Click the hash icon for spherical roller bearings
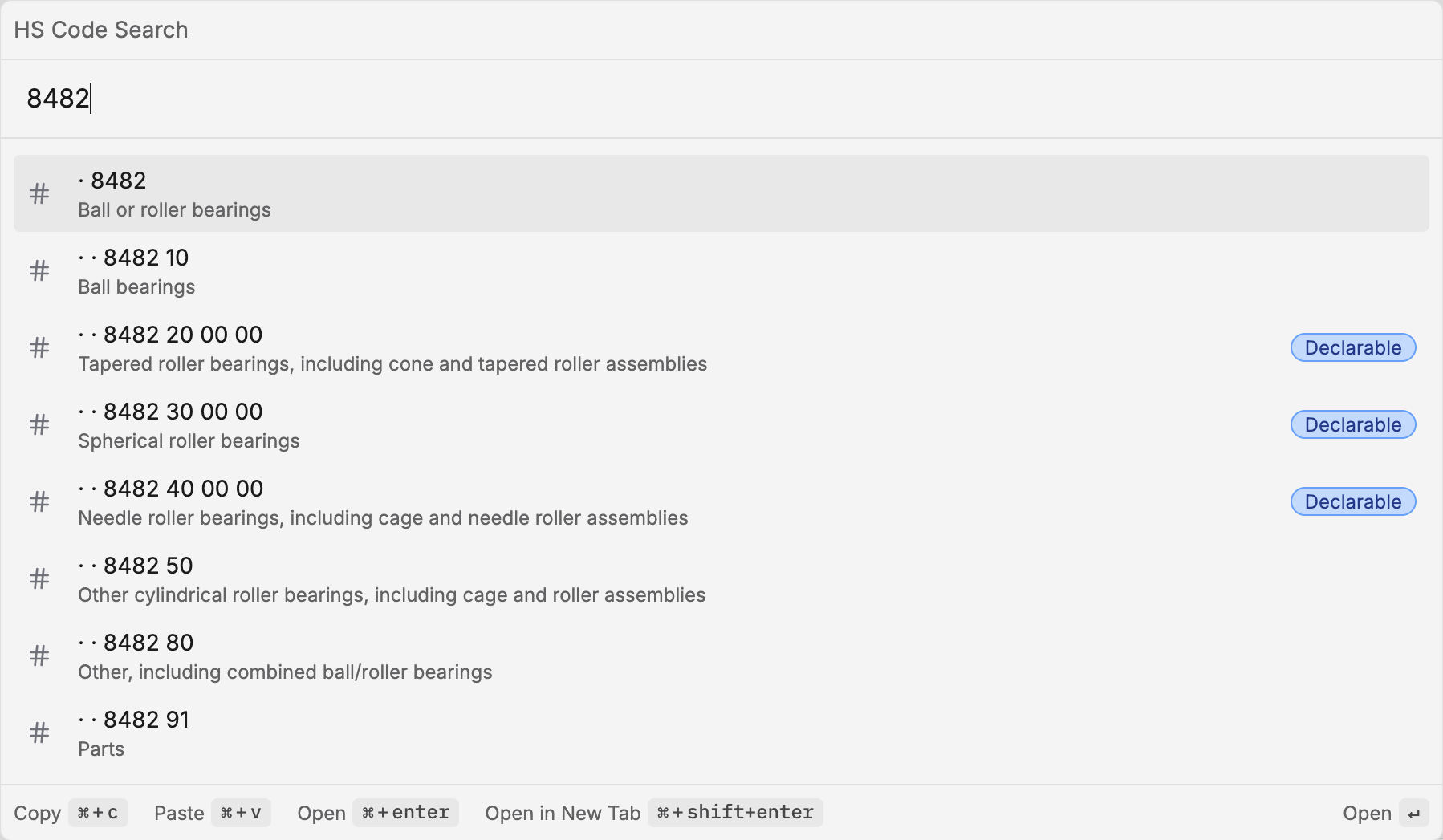The image size is (1443, 840). pyautogui.click(x=39, y=424)
